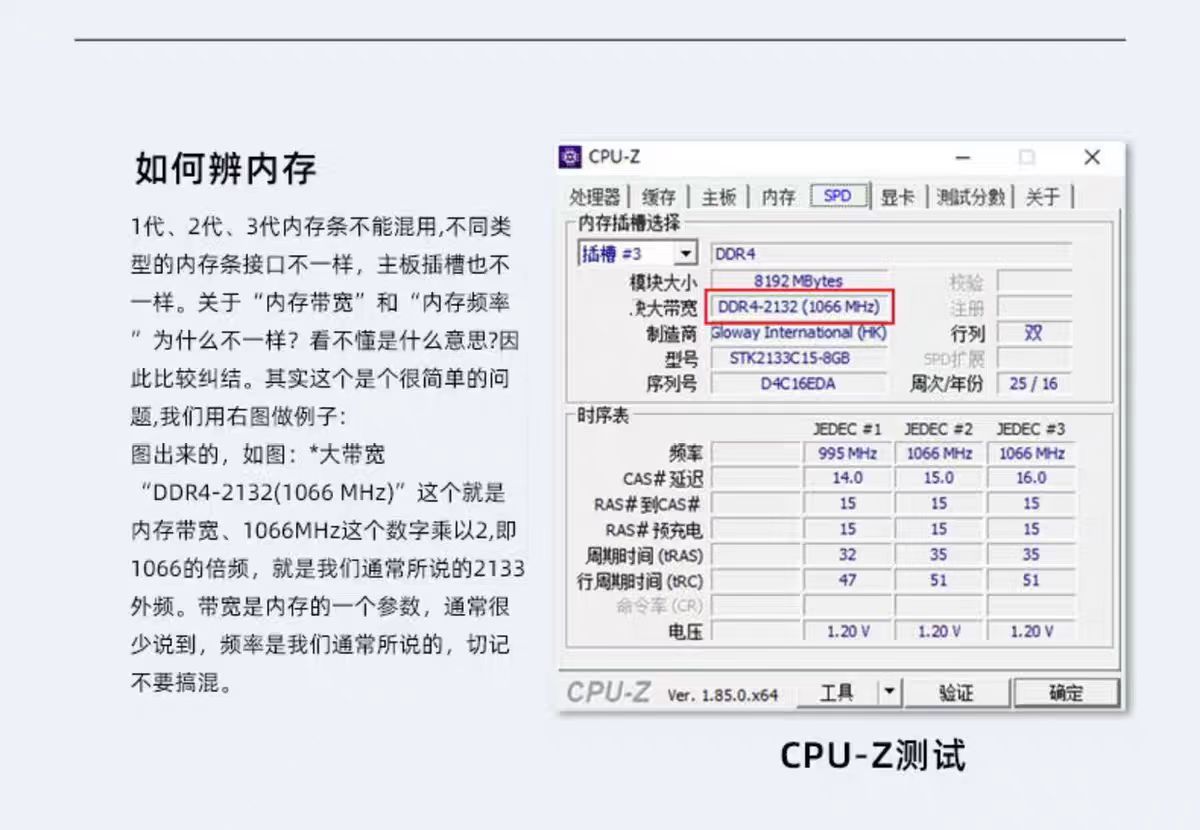Select the serial number field showing D4C16EDA
The image size is (1200, 830).
(x=798, y=383)
